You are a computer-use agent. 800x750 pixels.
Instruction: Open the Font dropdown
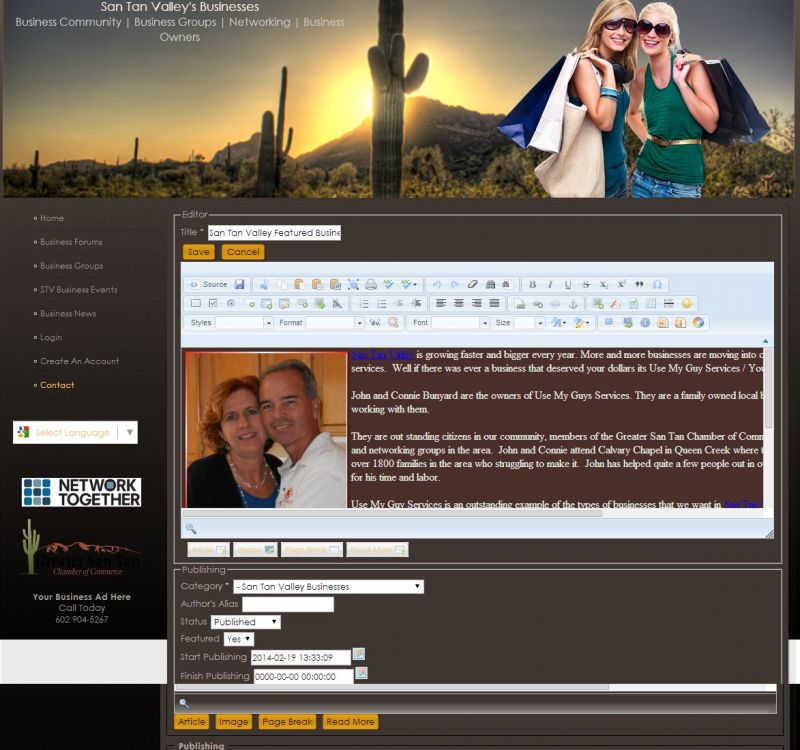point(460,322)
